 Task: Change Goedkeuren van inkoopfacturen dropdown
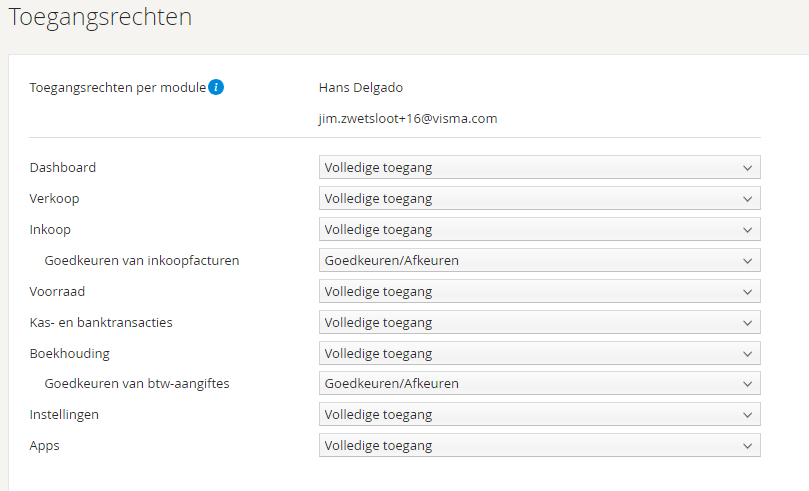tap(539, 261)
